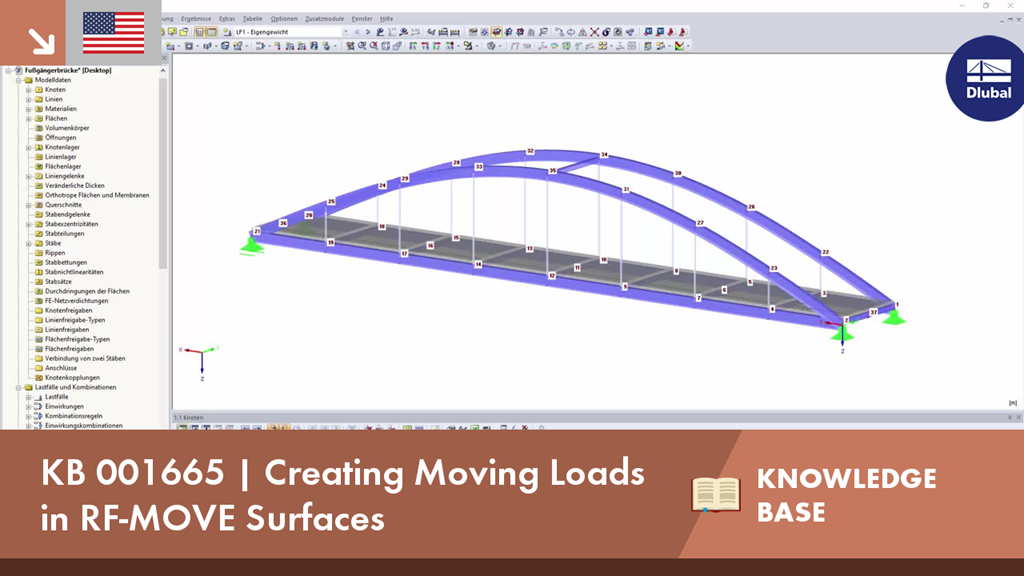Viewport: 1024px width, 576px height.
Task: Close the project navigator panel
Action: (x=165, y=58)
